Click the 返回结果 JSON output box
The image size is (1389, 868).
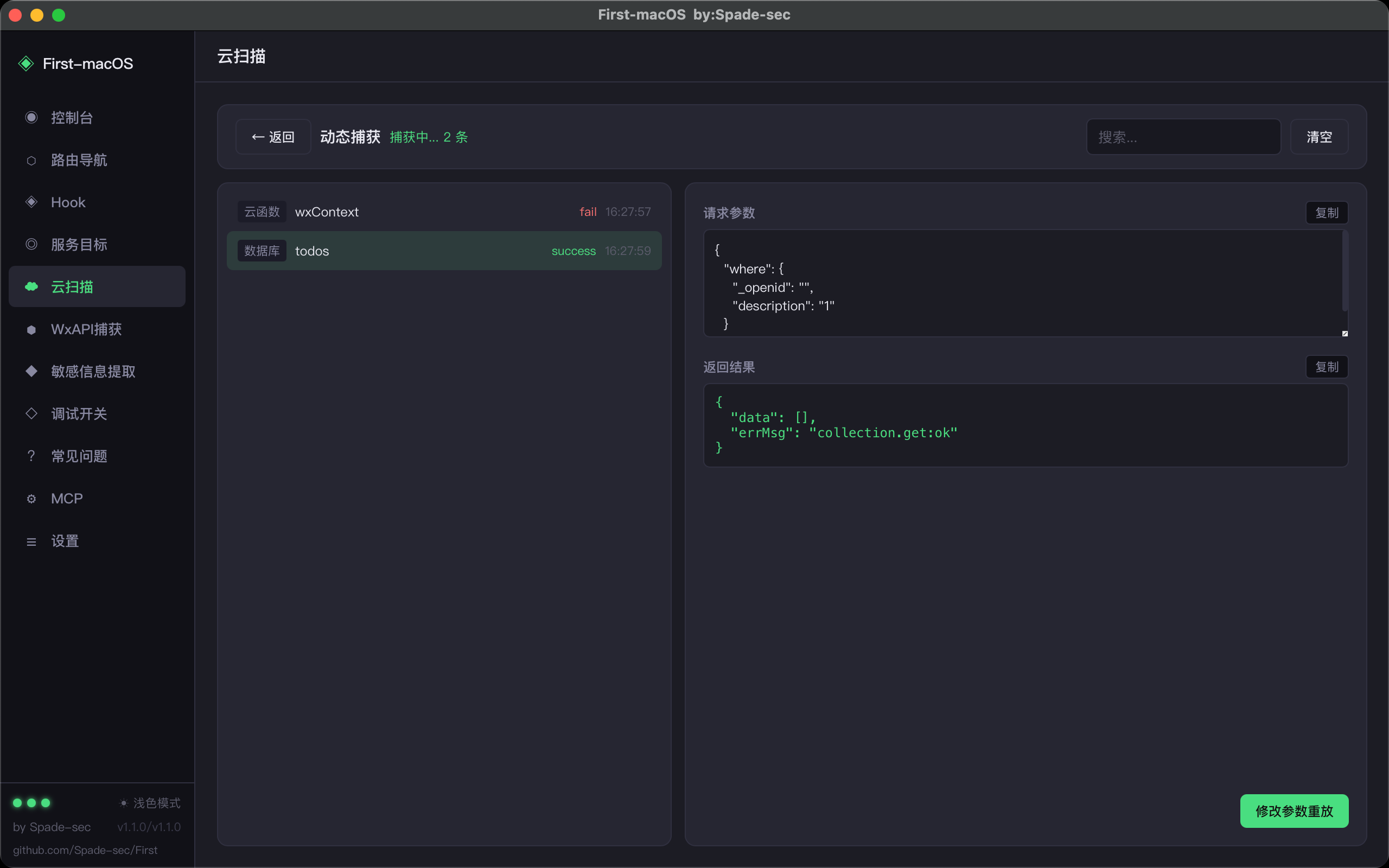point(1025,425)
